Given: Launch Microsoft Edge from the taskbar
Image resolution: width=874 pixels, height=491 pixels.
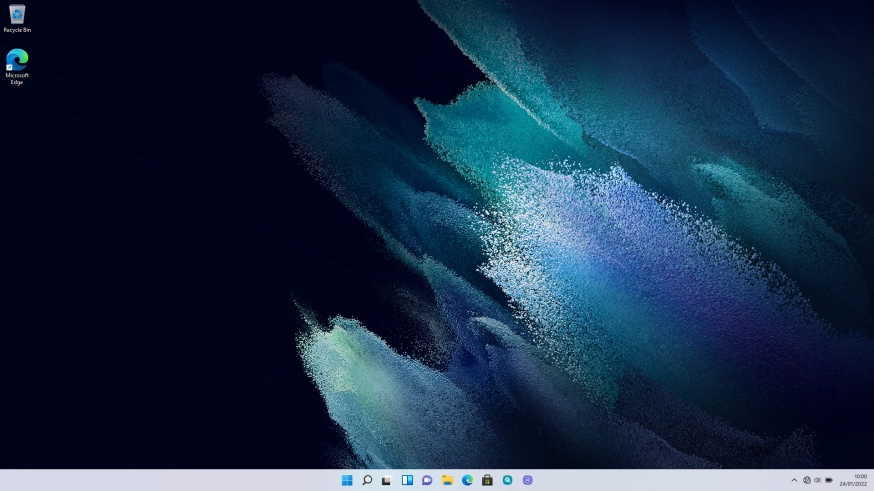Looking at the screenshot, I should click(467, 480).
